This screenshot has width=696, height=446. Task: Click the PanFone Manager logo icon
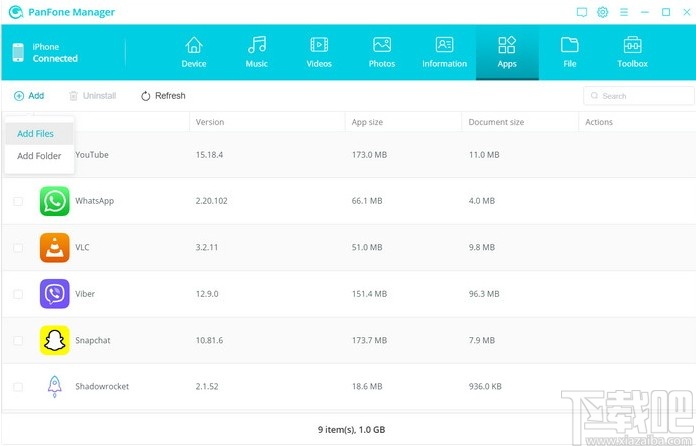(x=16, y=12)
